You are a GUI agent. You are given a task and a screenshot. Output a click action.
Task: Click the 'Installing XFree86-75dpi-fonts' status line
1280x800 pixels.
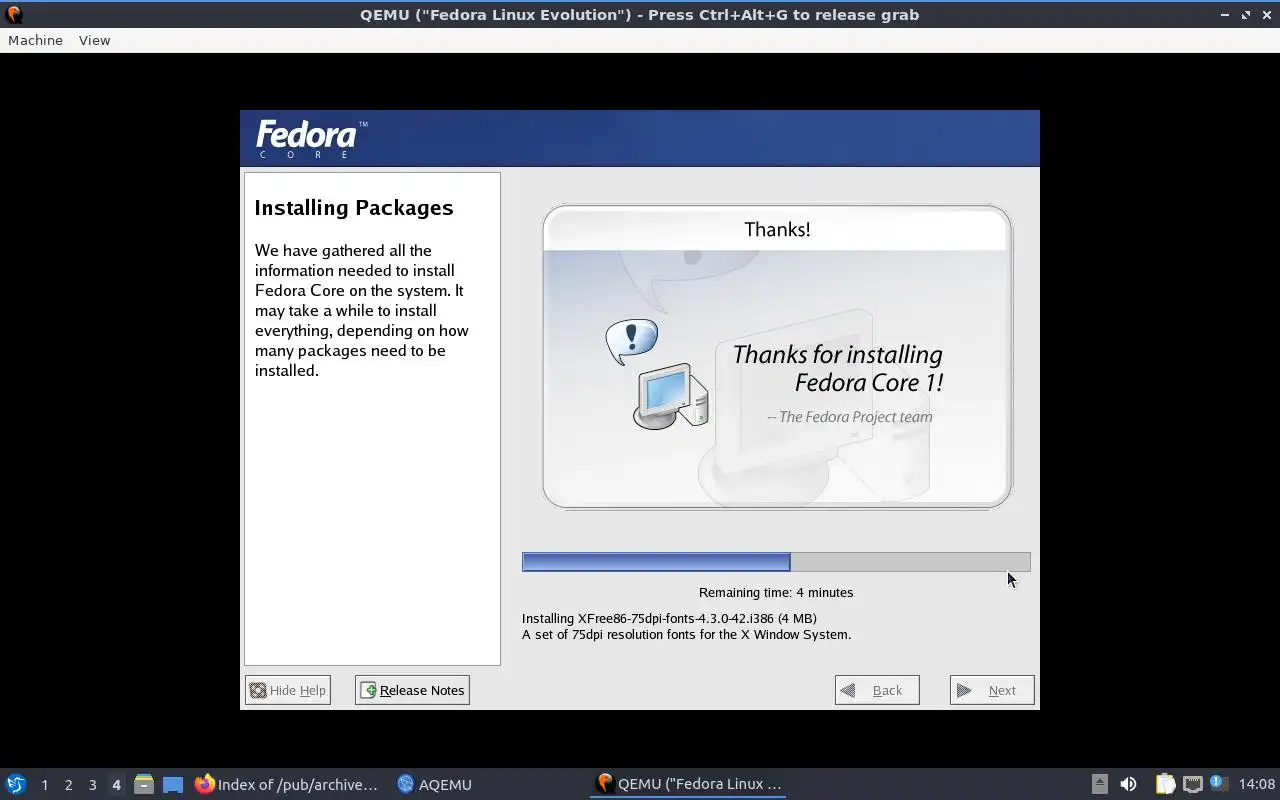tap(669, 618)
